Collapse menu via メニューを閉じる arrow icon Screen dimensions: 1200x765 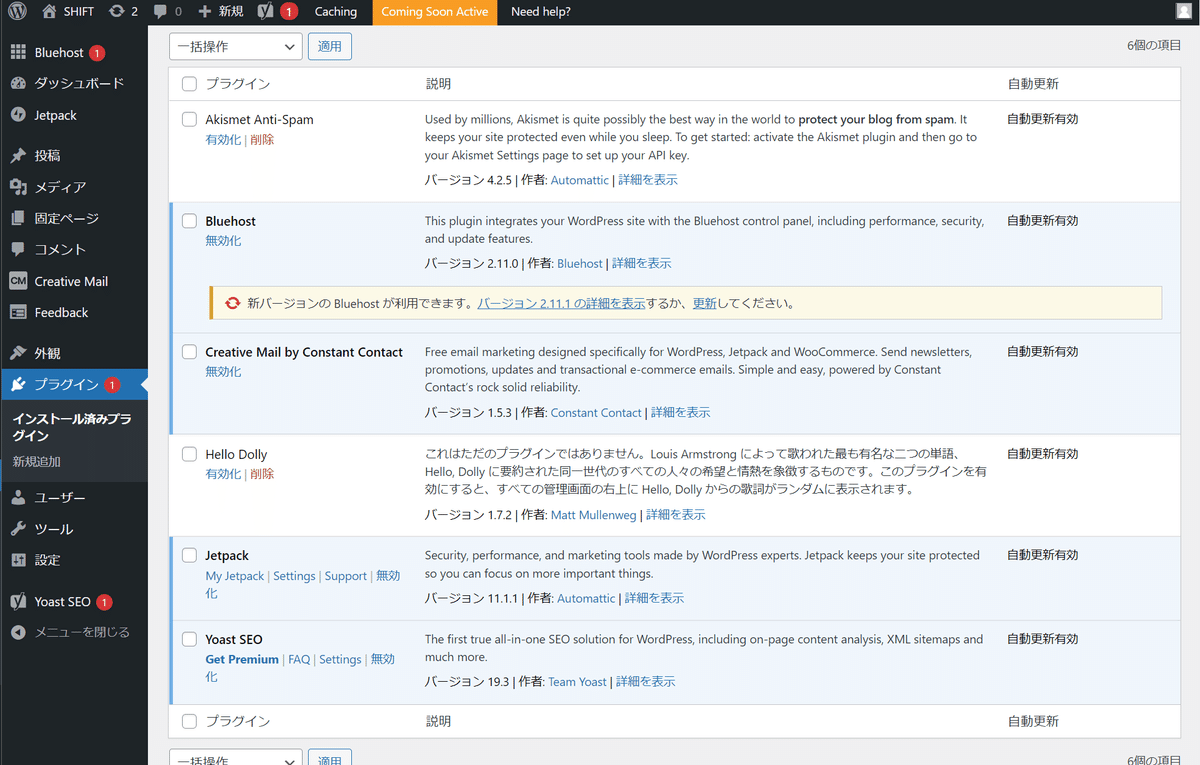point(18,632)
